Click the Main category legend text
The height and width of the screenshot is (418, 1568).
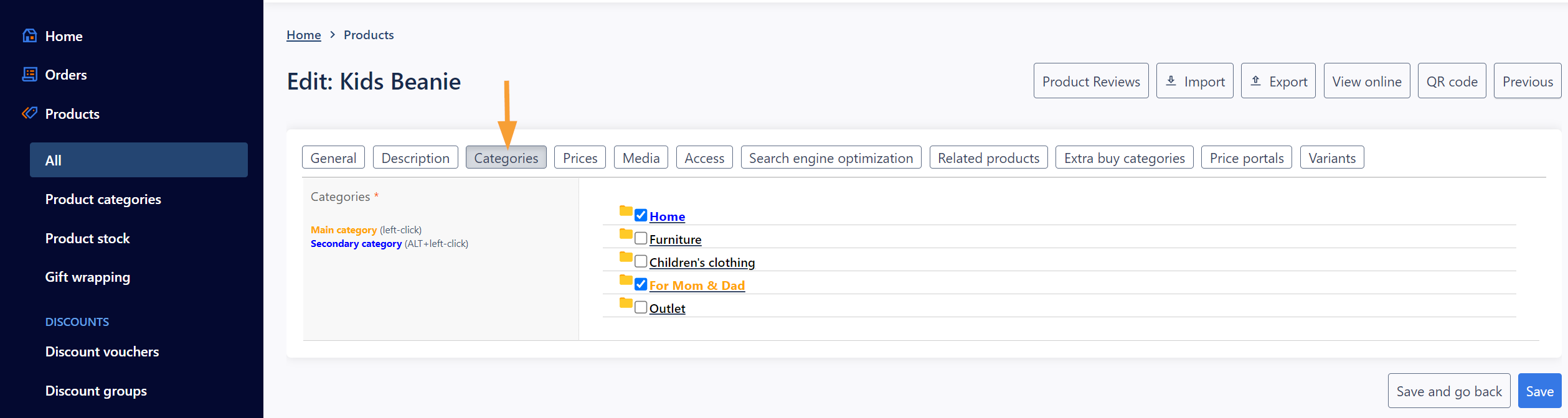[344, 230]
